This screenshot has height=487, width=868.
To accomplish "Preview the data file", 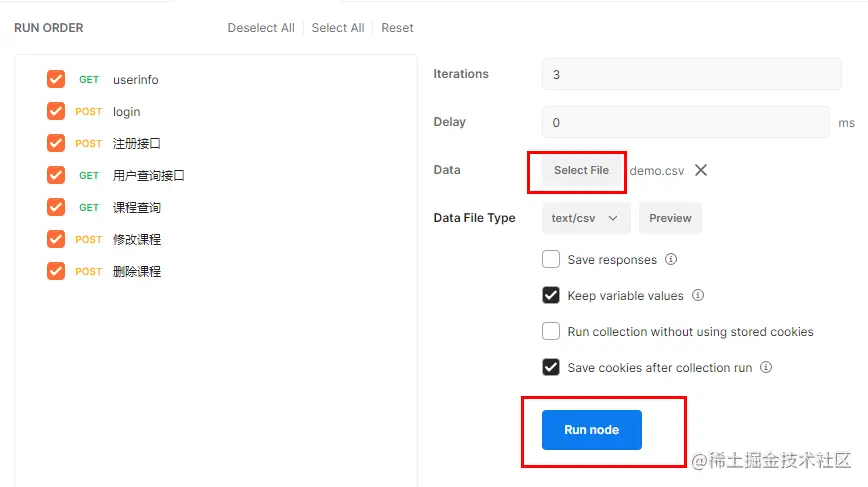I will [x=670, y=218].
